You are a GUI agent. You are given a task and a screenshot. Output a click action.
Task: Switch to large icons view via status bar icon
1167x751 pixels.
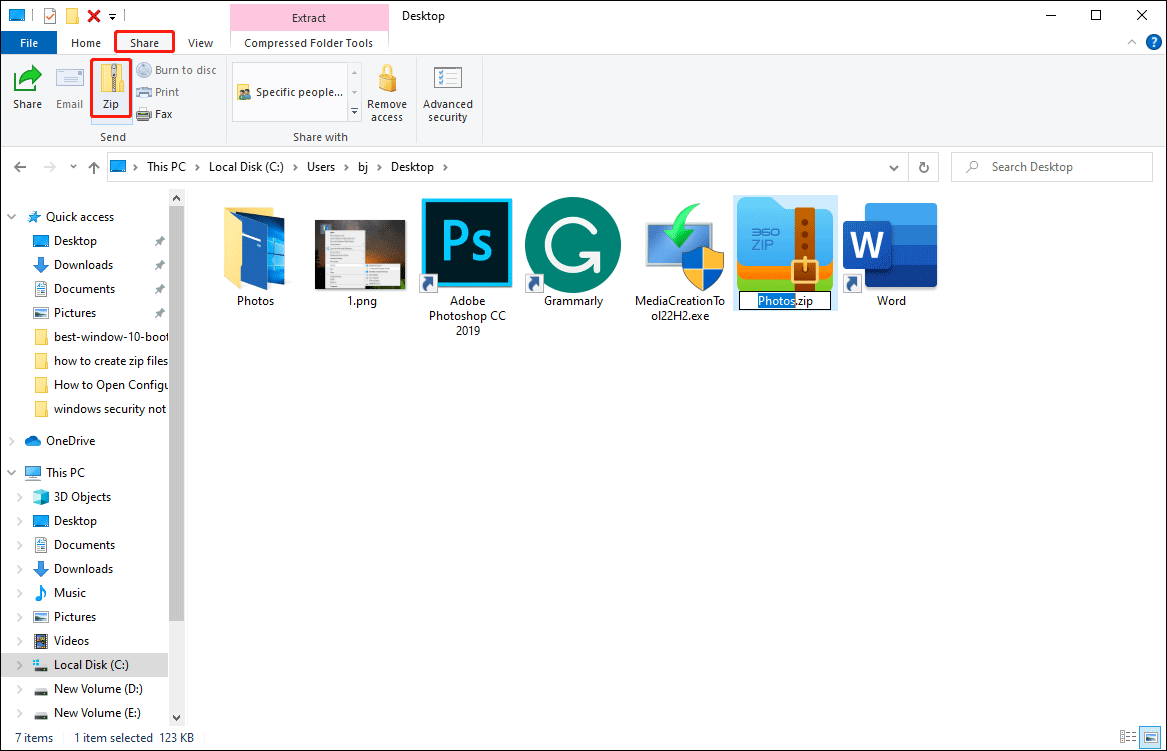coord(1149,737)
